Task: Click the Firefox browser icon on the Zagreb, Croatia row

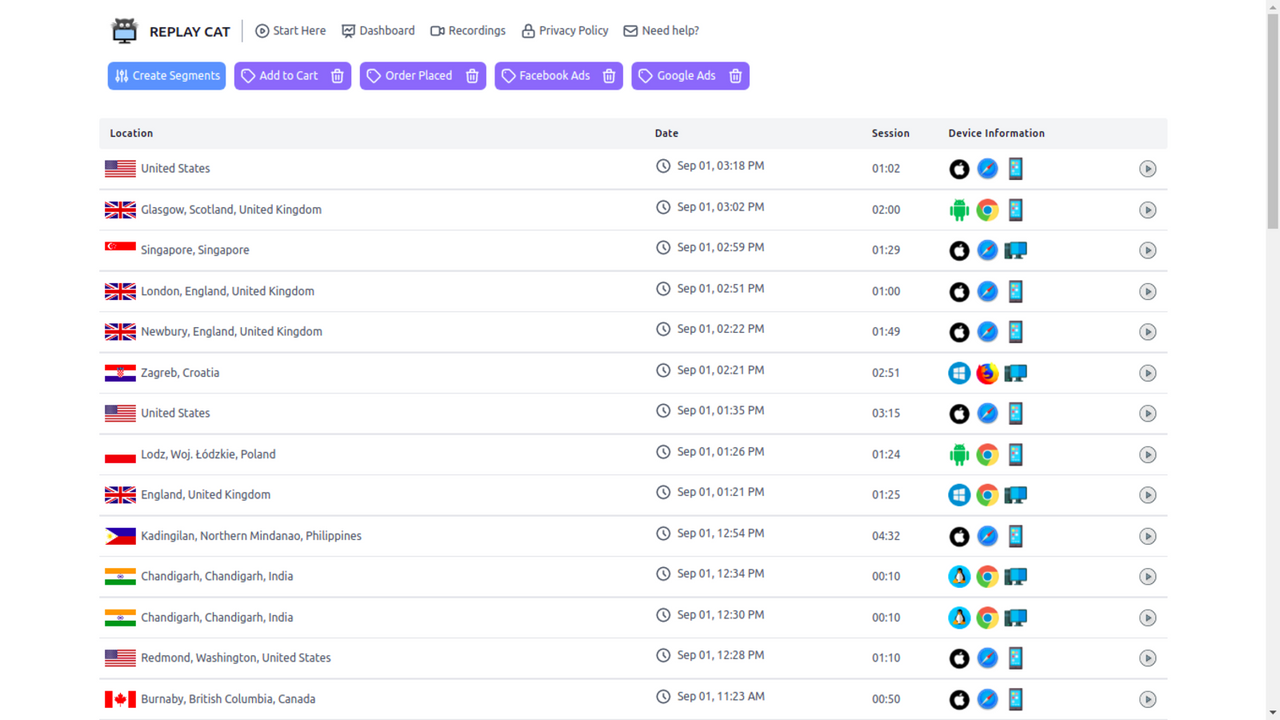Action: 987,373
